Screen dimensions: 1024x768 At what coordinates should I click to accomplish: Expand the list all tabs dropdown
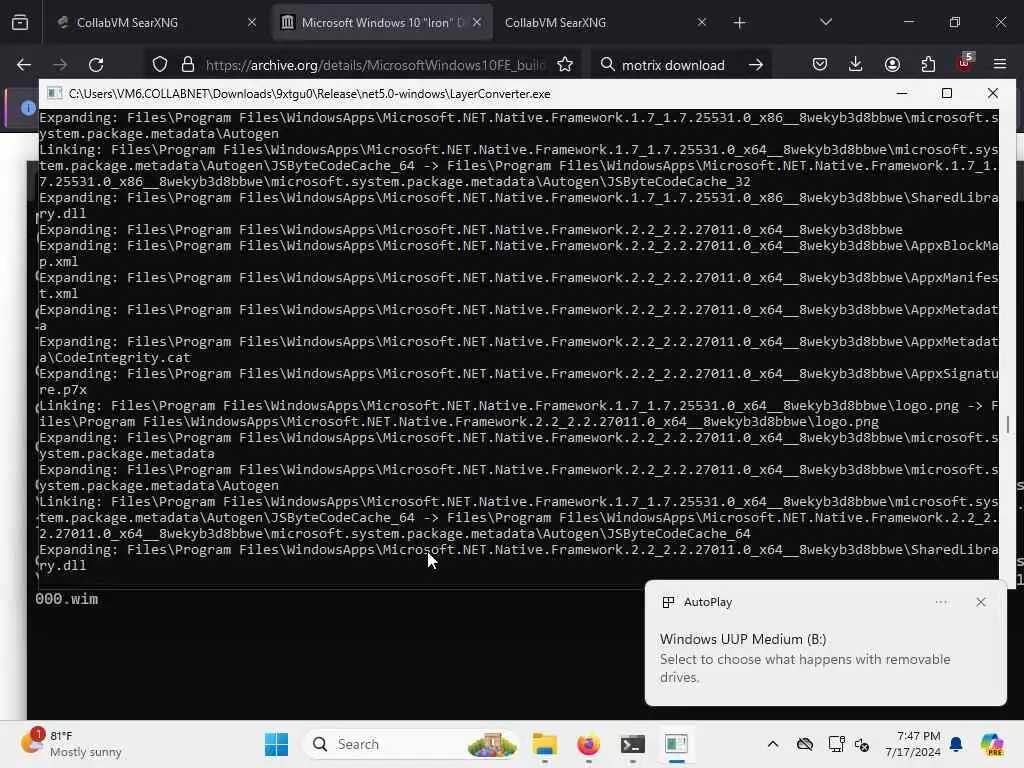[825, 22]
